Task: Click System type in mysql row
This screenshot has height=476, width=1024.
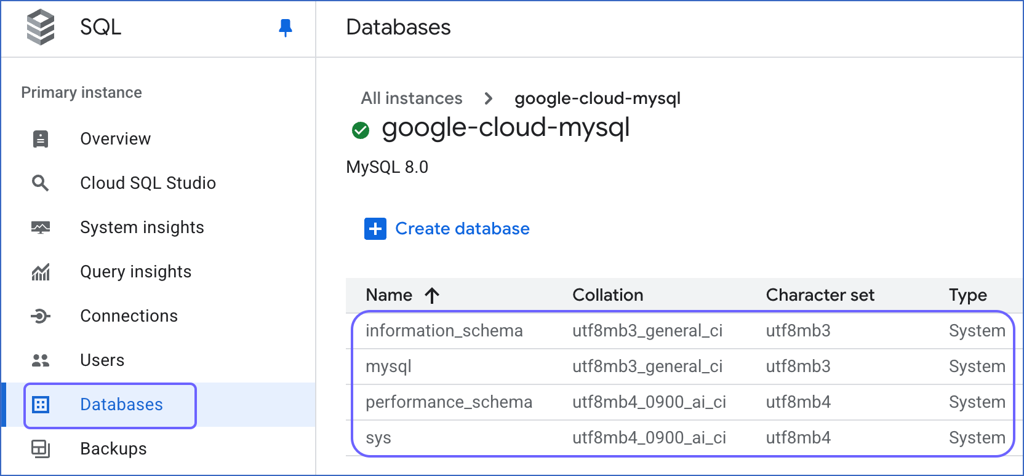Action: point(977,367)
